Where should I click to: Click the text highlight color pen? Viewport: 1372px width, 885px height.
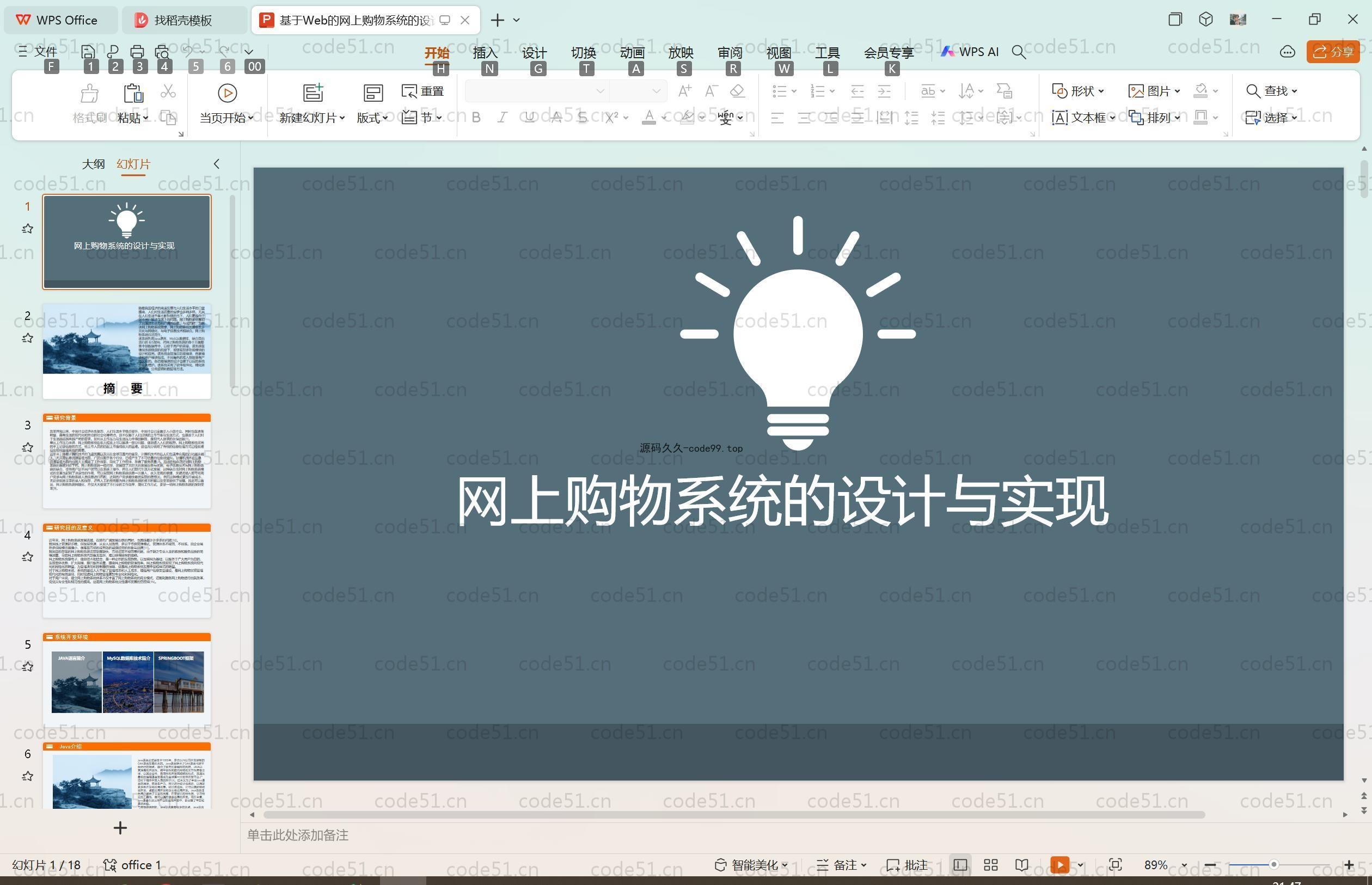pos(687,118)
